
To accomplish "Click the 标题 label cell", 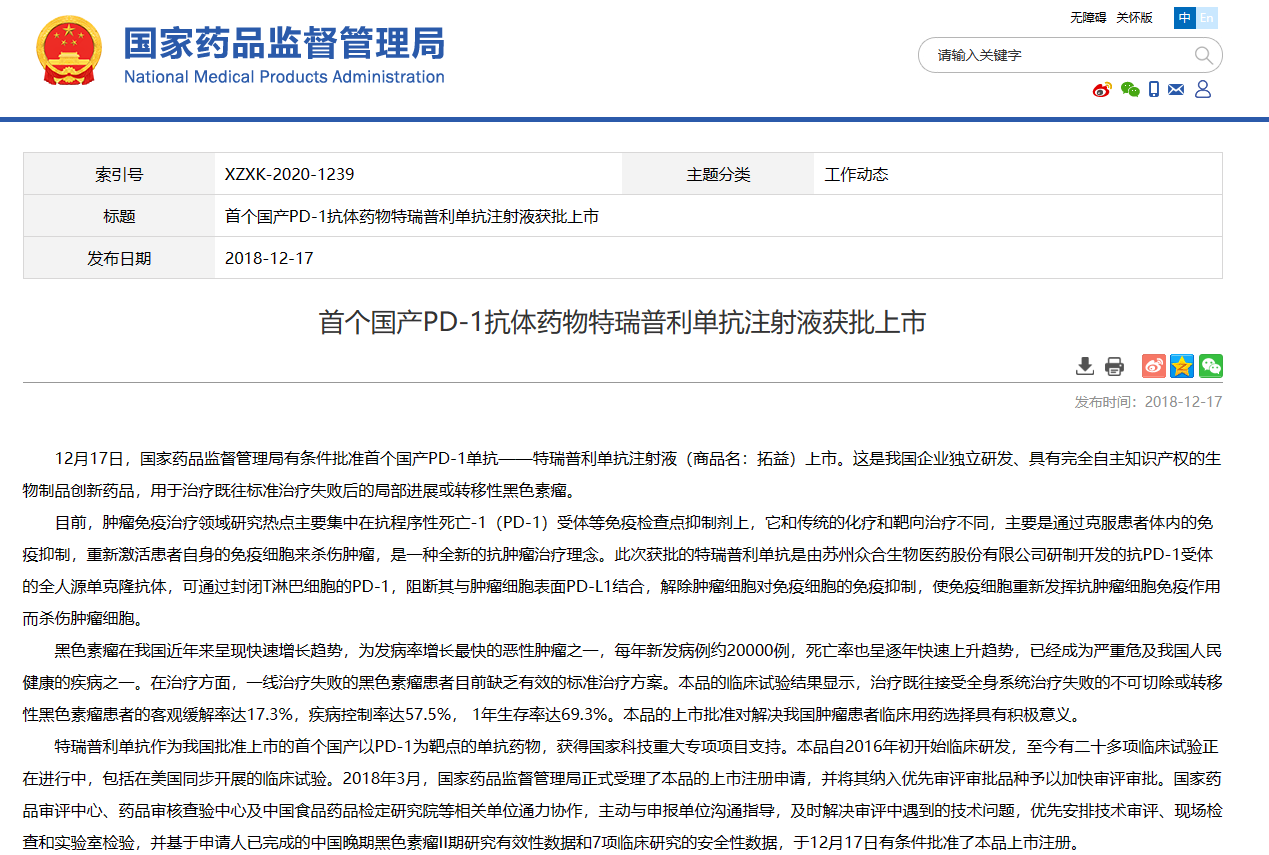I will [x=119, y=216].
